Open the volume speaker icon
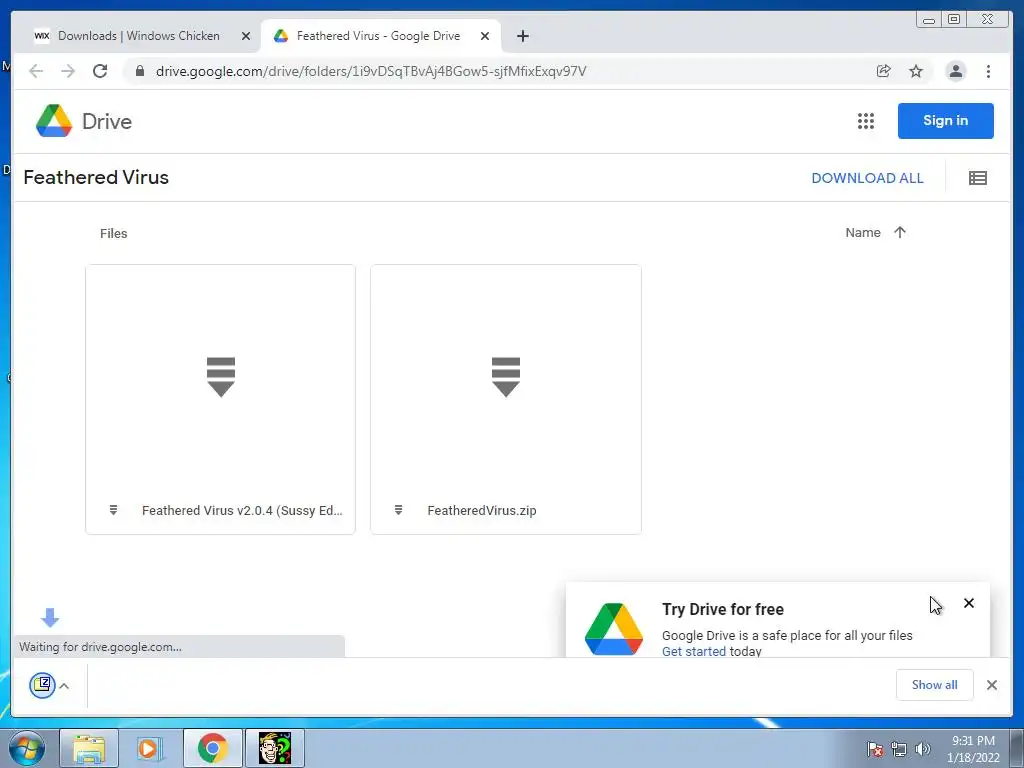Image resolution: width=1024 pixels, height=768 pixels. coord(923,749)
